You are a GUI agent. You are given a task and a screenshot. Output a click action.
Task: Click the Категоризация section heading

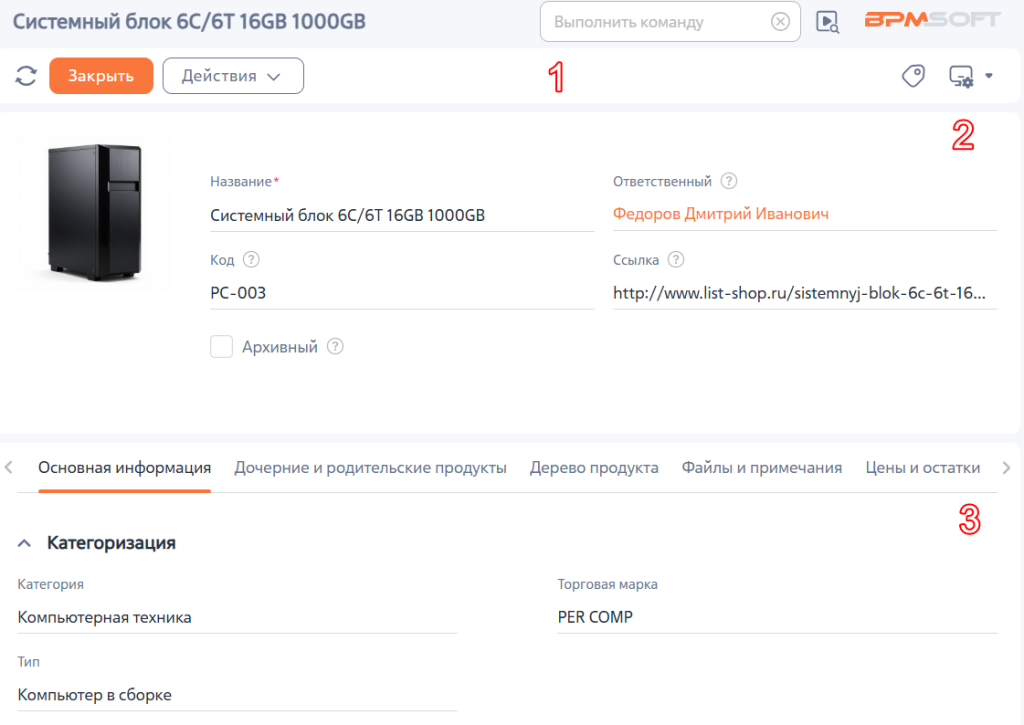point(111,543)
